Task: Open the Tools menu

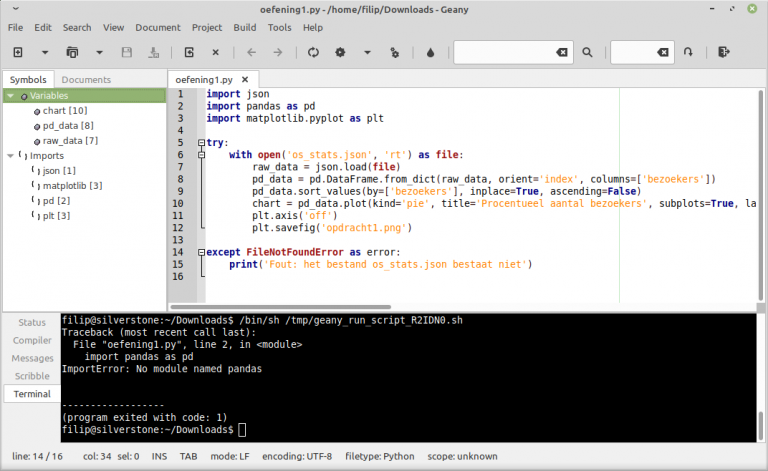Action: 279,27
